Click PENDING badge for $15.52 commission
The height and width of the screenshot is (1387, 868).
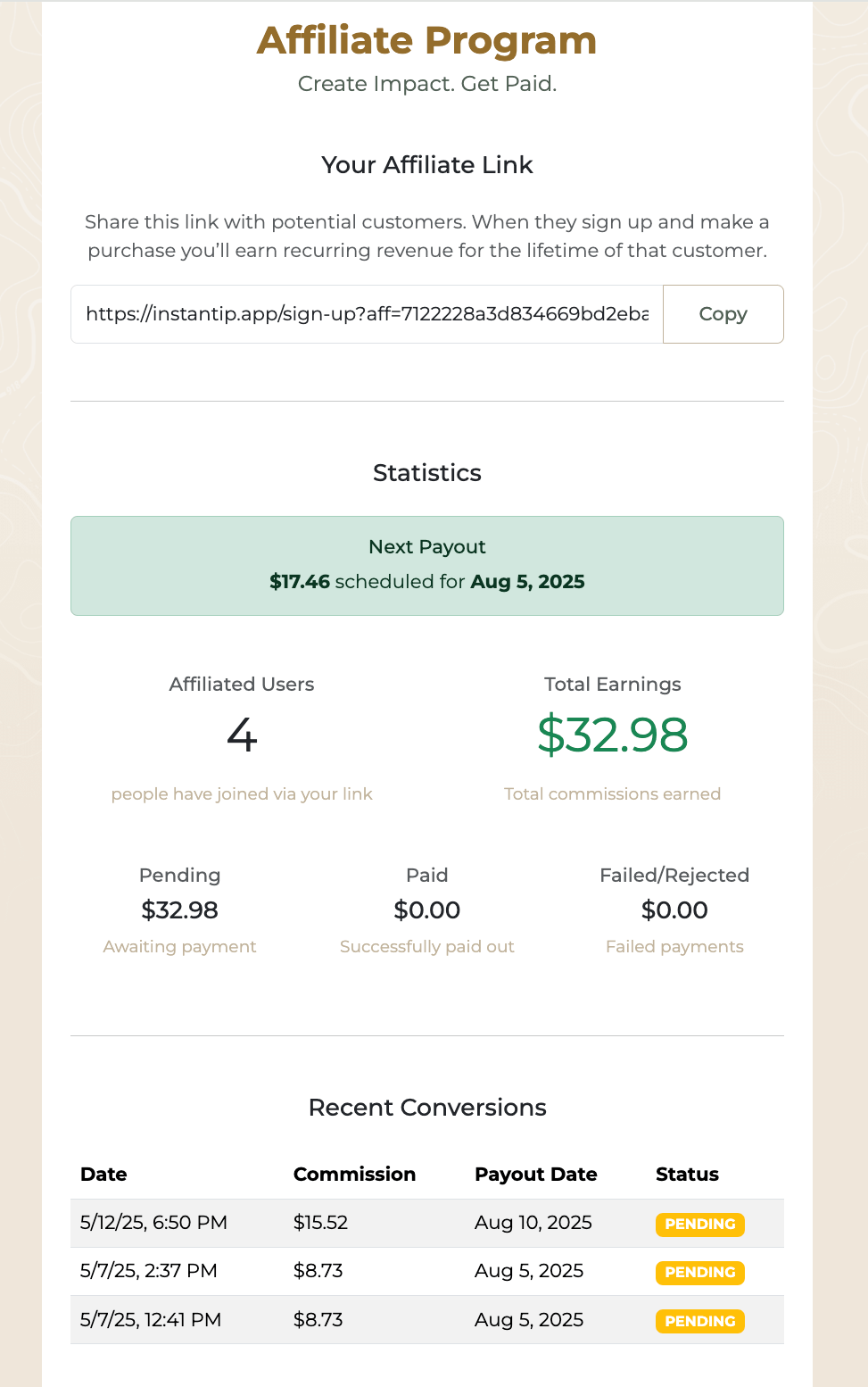700,1225
